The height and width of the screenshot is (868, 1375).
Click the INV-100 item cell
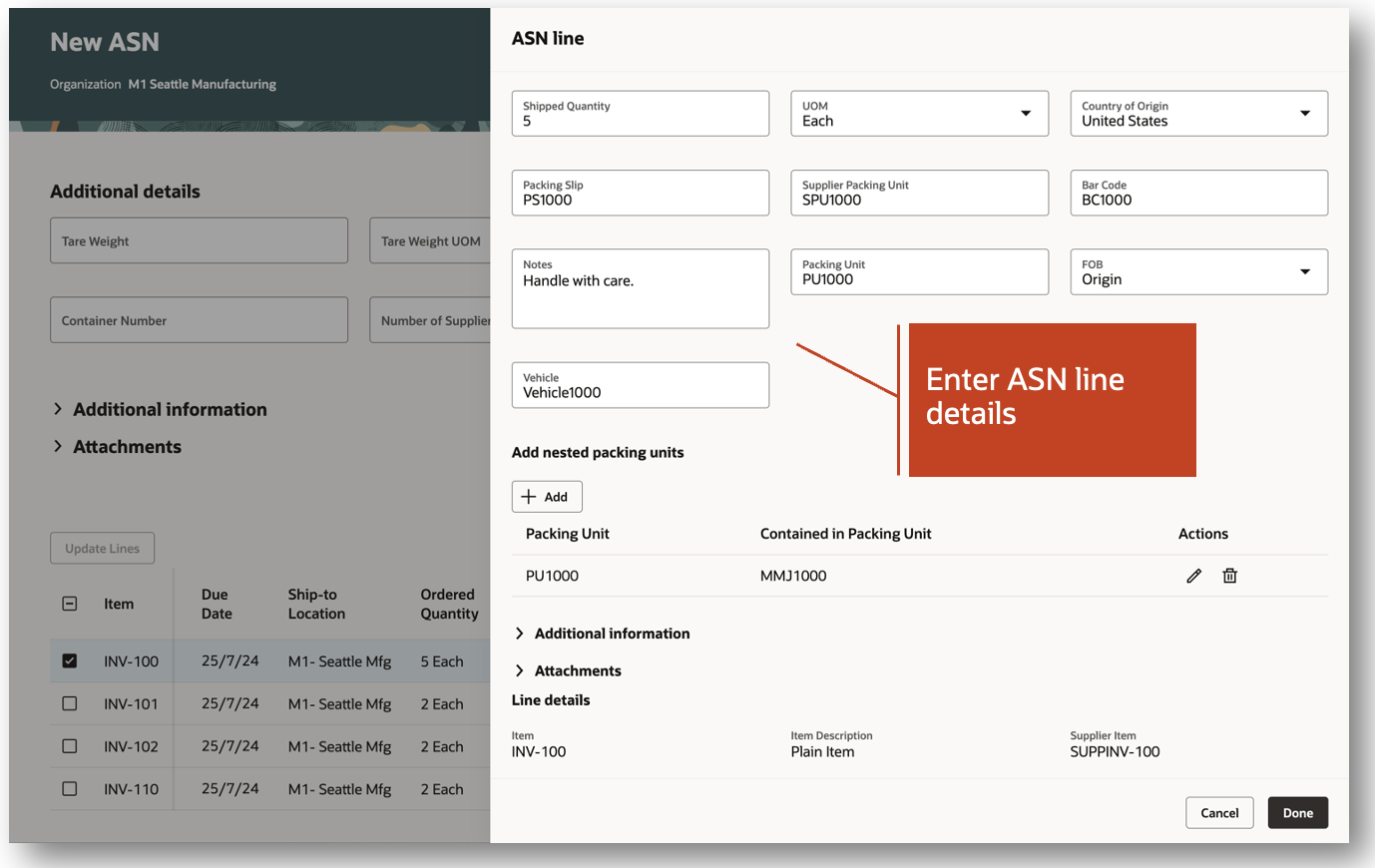click(131, 661)
